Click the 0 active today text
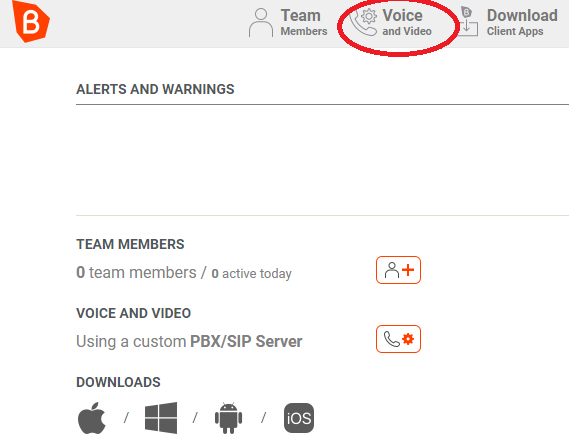This screenshot has width=569, height=446. point(251,274)
